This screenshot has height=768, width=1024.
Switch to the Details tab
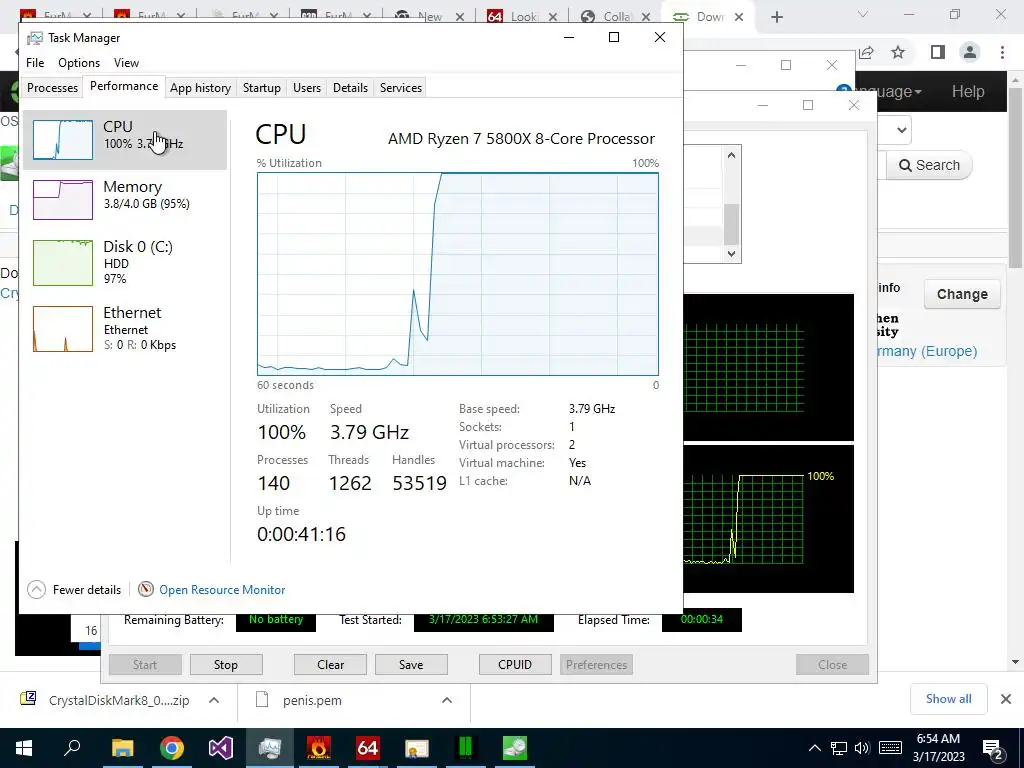point(350,88)
